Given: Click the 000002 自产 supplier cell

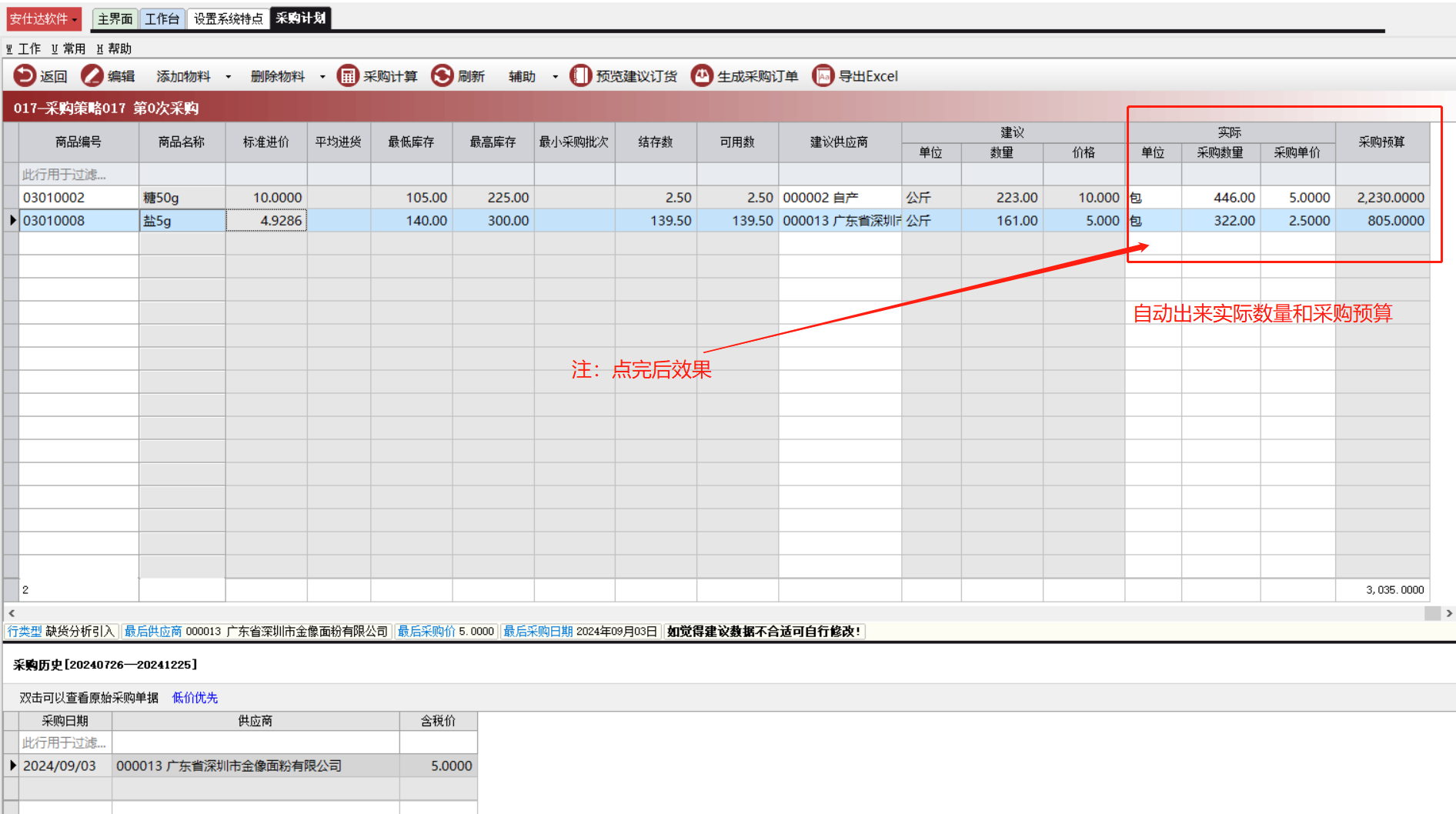Looking at the screenshot, I should point(840,198).
